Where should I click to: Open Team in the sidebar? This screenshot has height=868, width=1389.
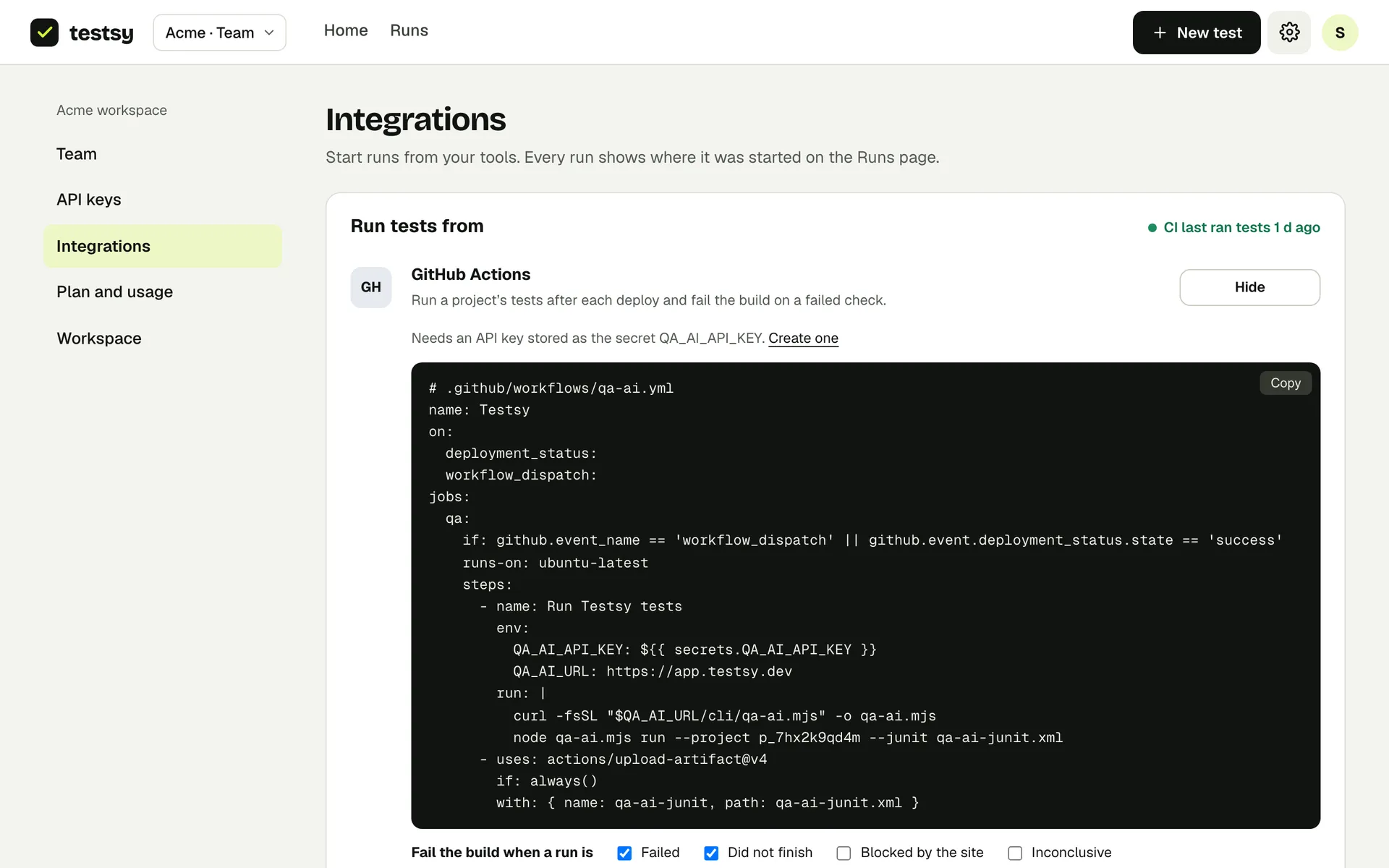tap(163, 154)
